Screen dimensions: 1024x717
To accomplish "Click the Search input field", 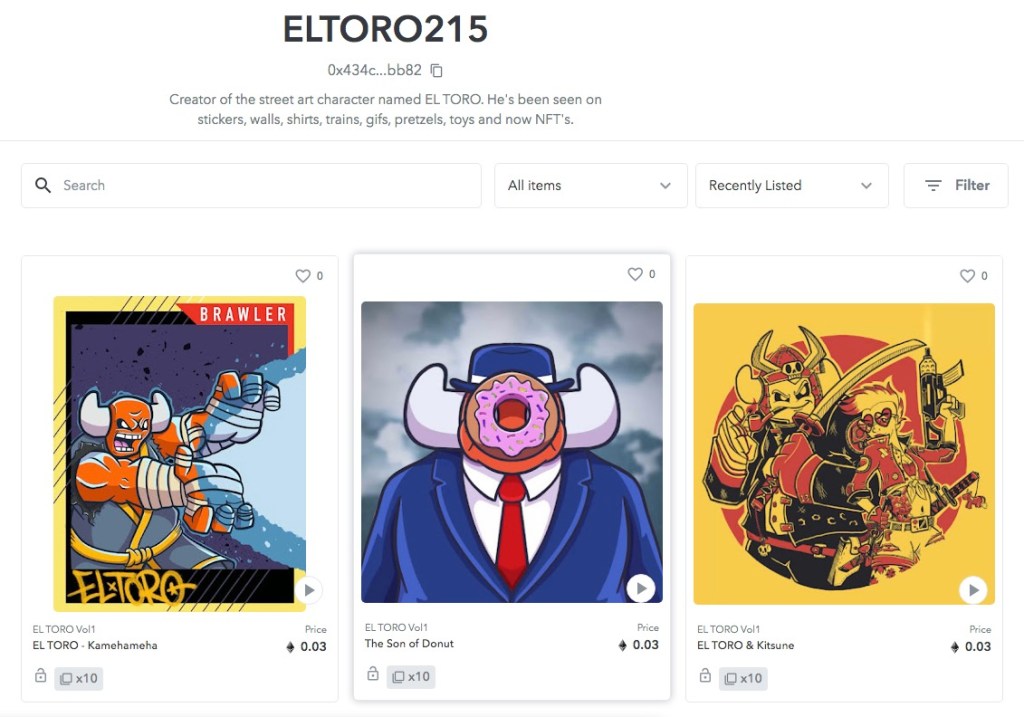I will point(251,185).
